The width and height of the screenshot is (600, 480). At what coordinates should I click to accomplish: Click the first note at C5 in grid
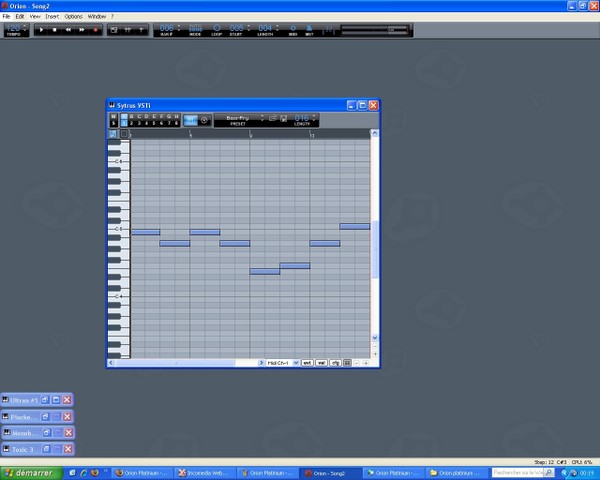pos(145,232)
